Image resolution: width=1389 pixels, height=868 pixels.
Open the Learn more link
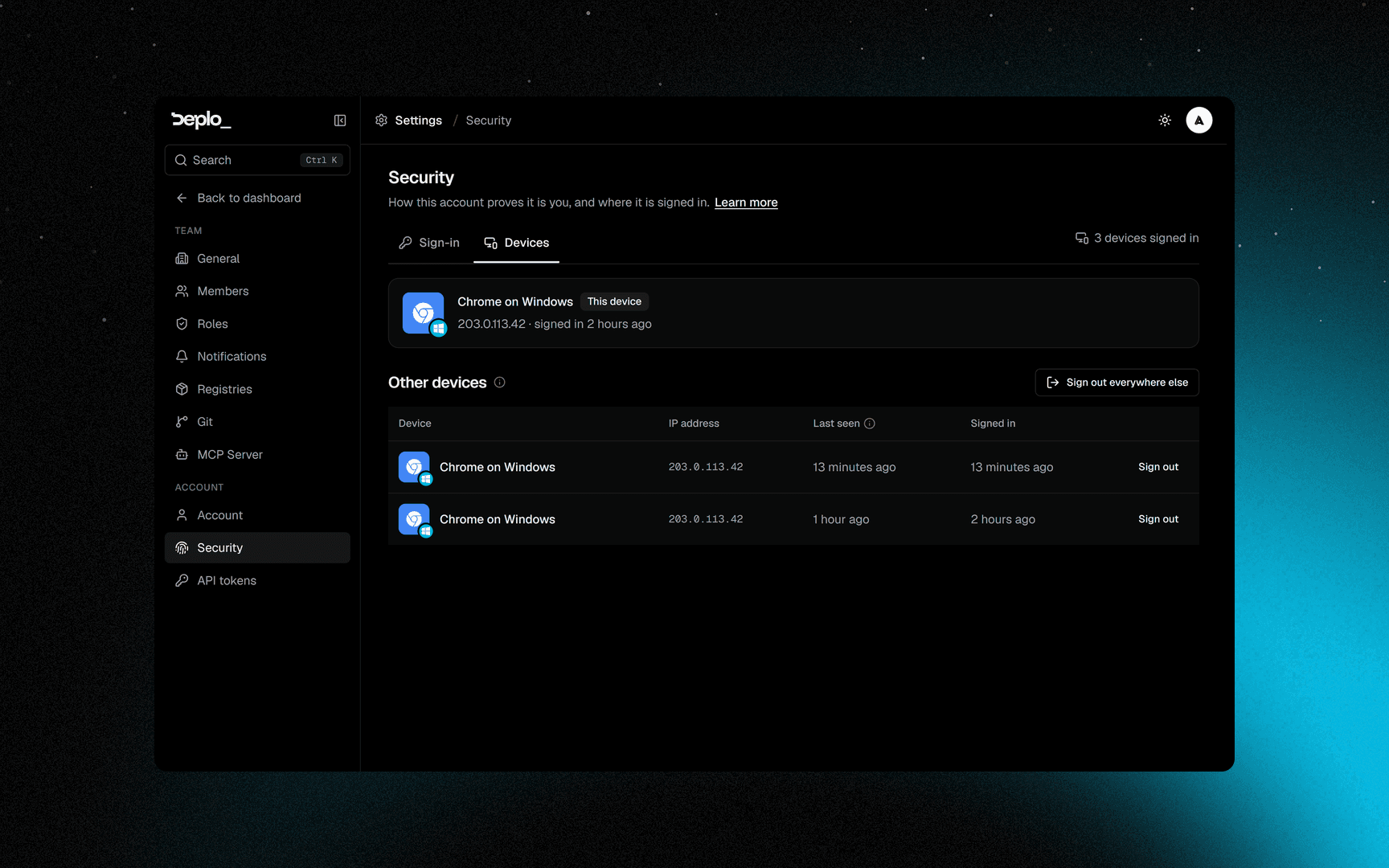[x=746, y=203]
